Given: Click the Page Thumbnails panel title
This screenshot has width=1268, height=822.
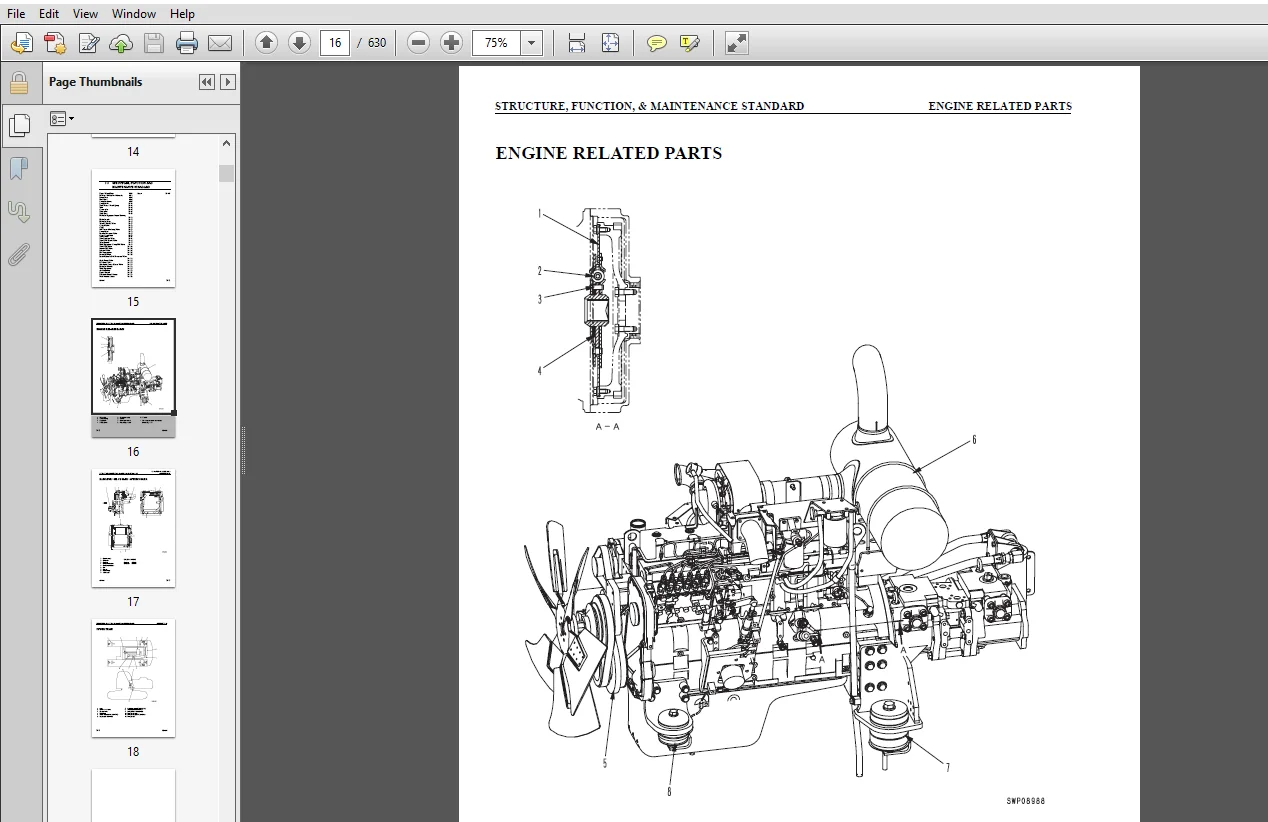Looking at the screenshot, I should (x=96, y=82).
